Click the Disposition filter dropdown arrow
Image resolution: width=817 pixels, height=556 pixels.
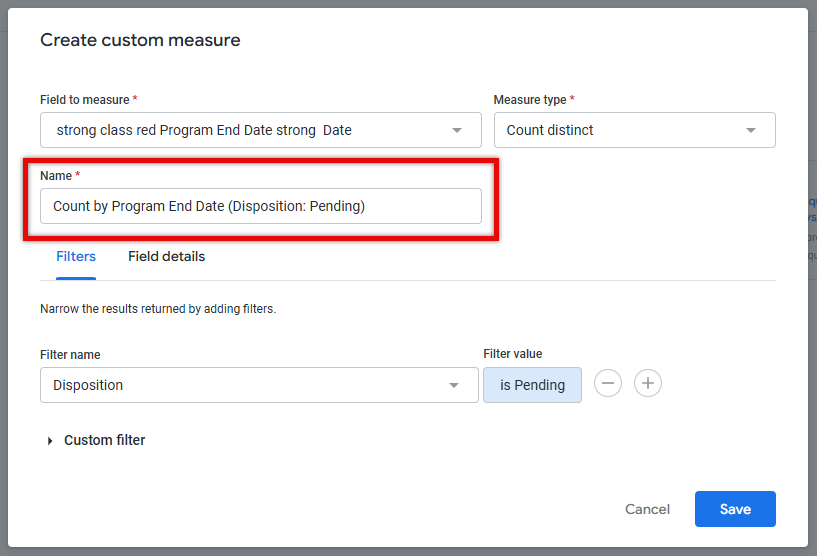pos(454,386)
